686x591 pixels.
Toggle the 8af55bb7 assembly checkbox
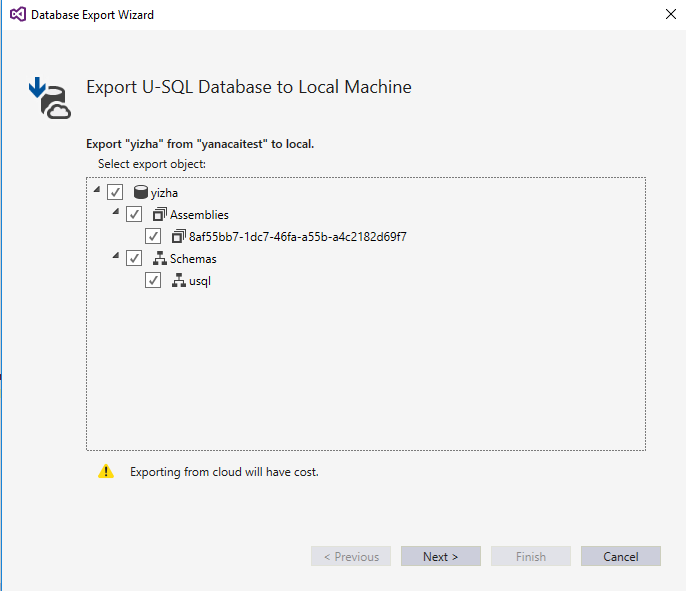coord(153,236)
